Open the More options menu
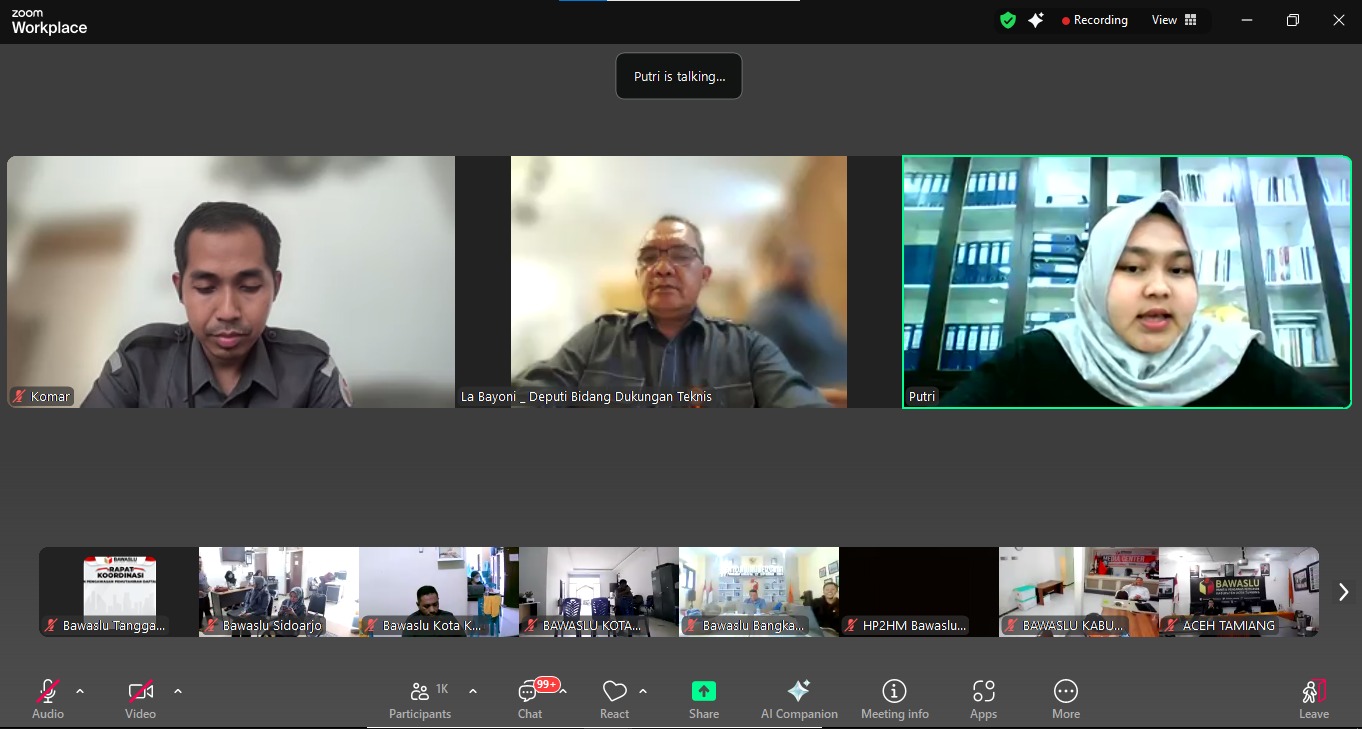This screenshot has height=729, width=1362. (1066, 699)
